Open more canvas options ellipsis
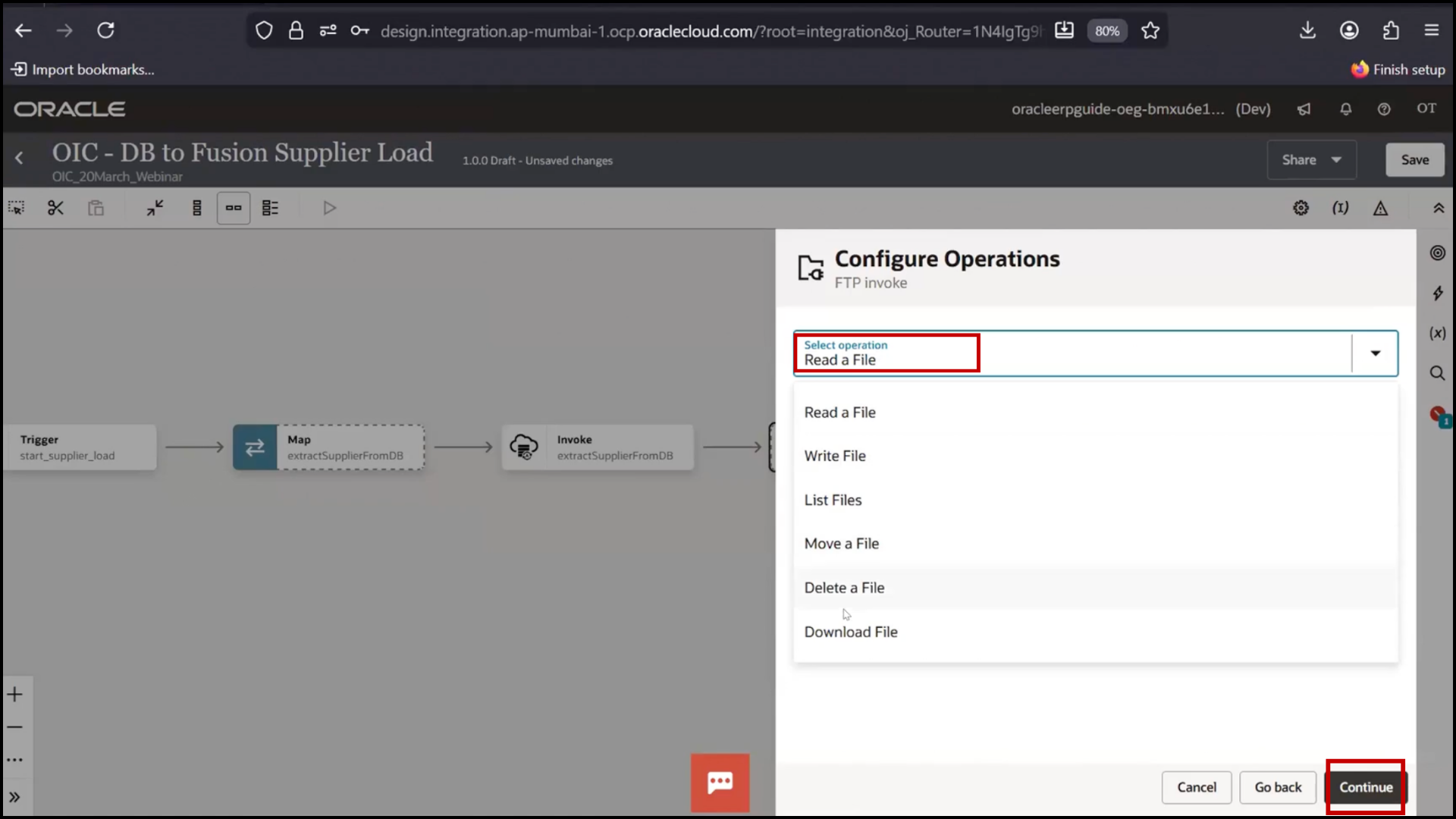The width and height of the screenshot is (1456, 819). 15,760
